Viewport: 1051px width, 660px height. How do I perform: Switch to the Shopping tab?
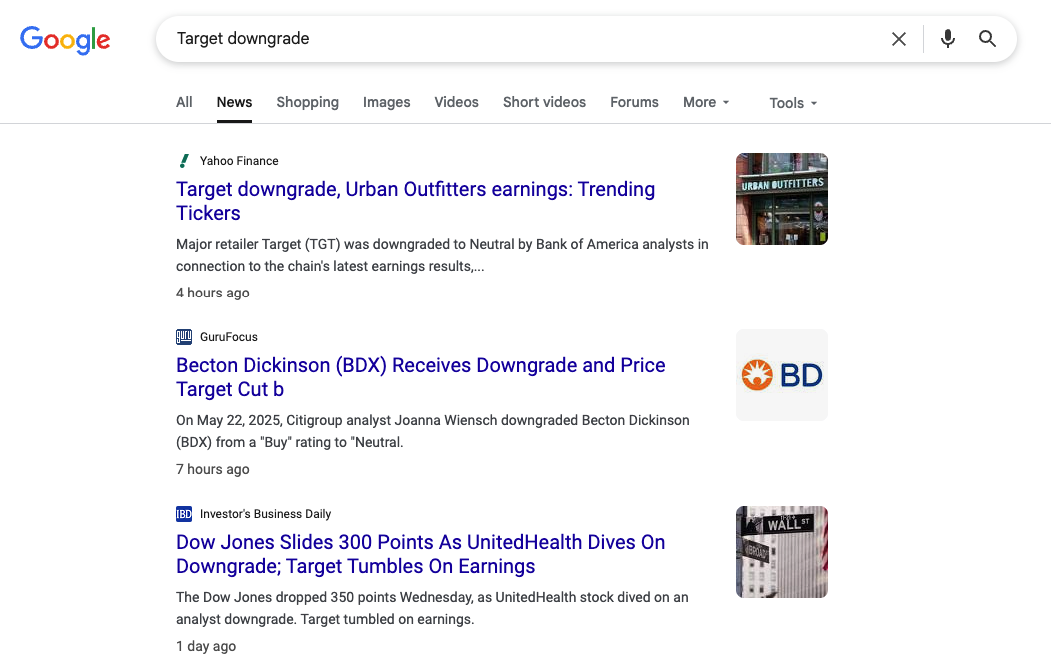(x=307, y=102)
